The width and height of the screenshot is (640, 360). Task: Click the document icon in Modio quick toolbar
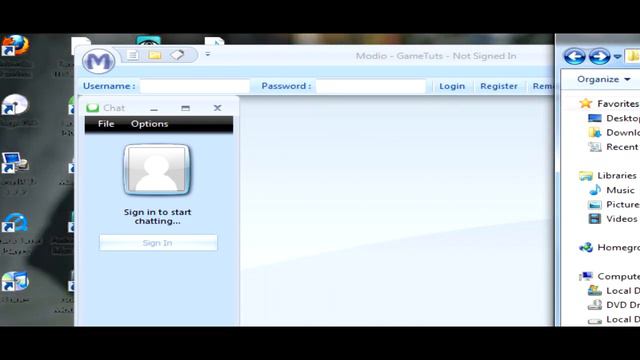(132, 55)
